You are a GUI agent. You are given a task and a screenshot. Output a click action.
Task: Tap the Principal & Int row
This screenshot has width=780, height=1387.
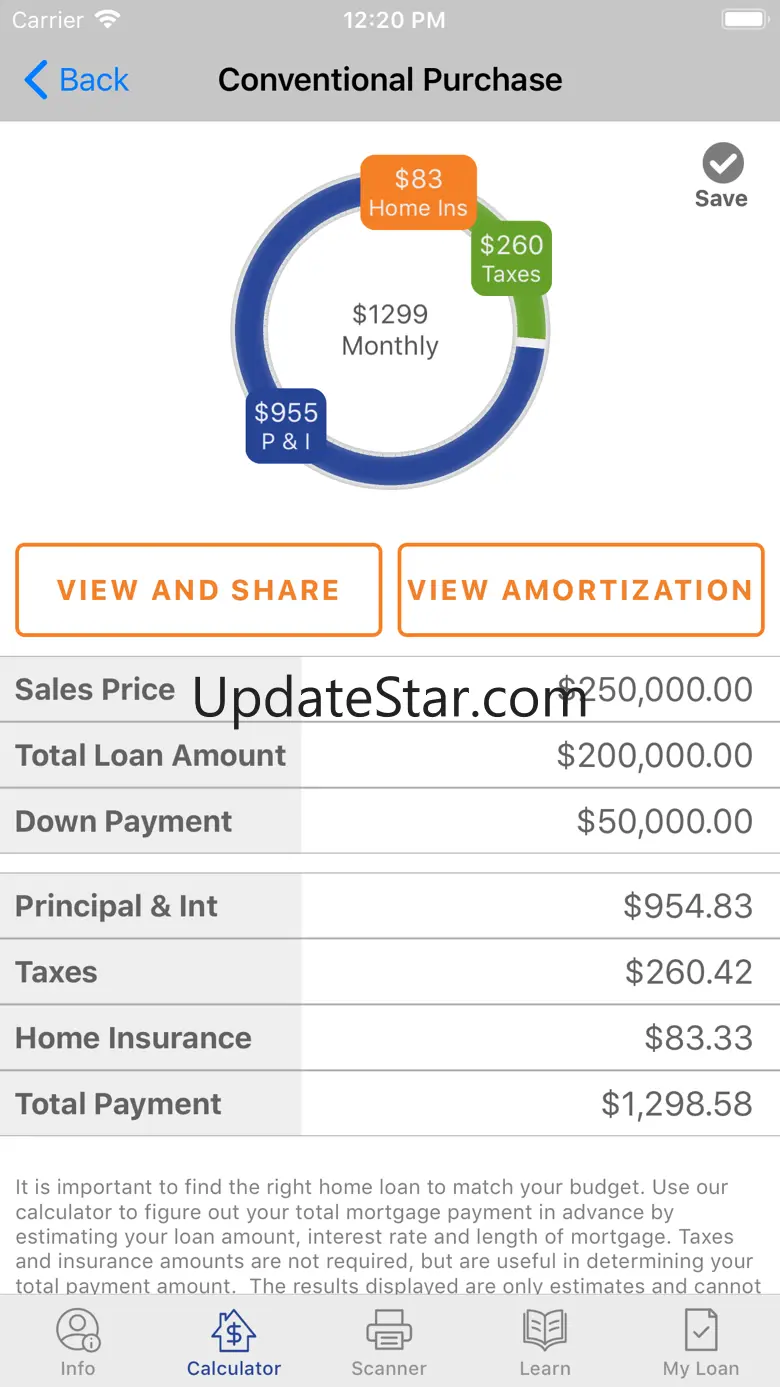coord(390,906)
